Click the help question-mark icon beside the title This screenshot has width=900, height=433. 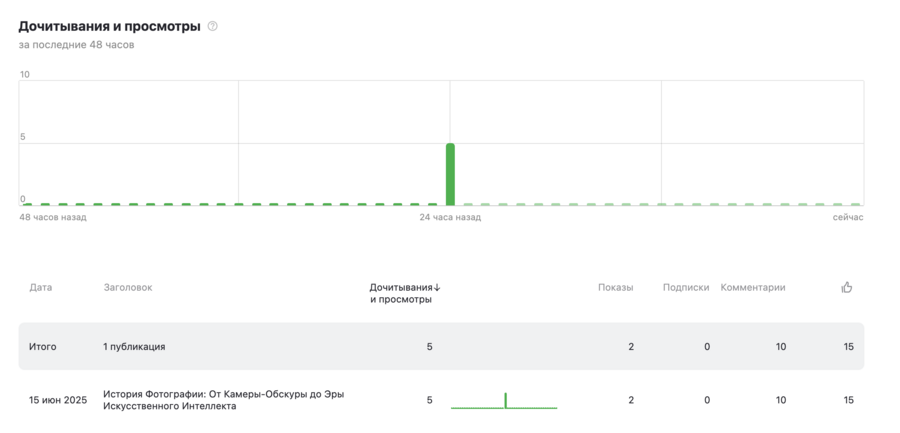point(212,26)
